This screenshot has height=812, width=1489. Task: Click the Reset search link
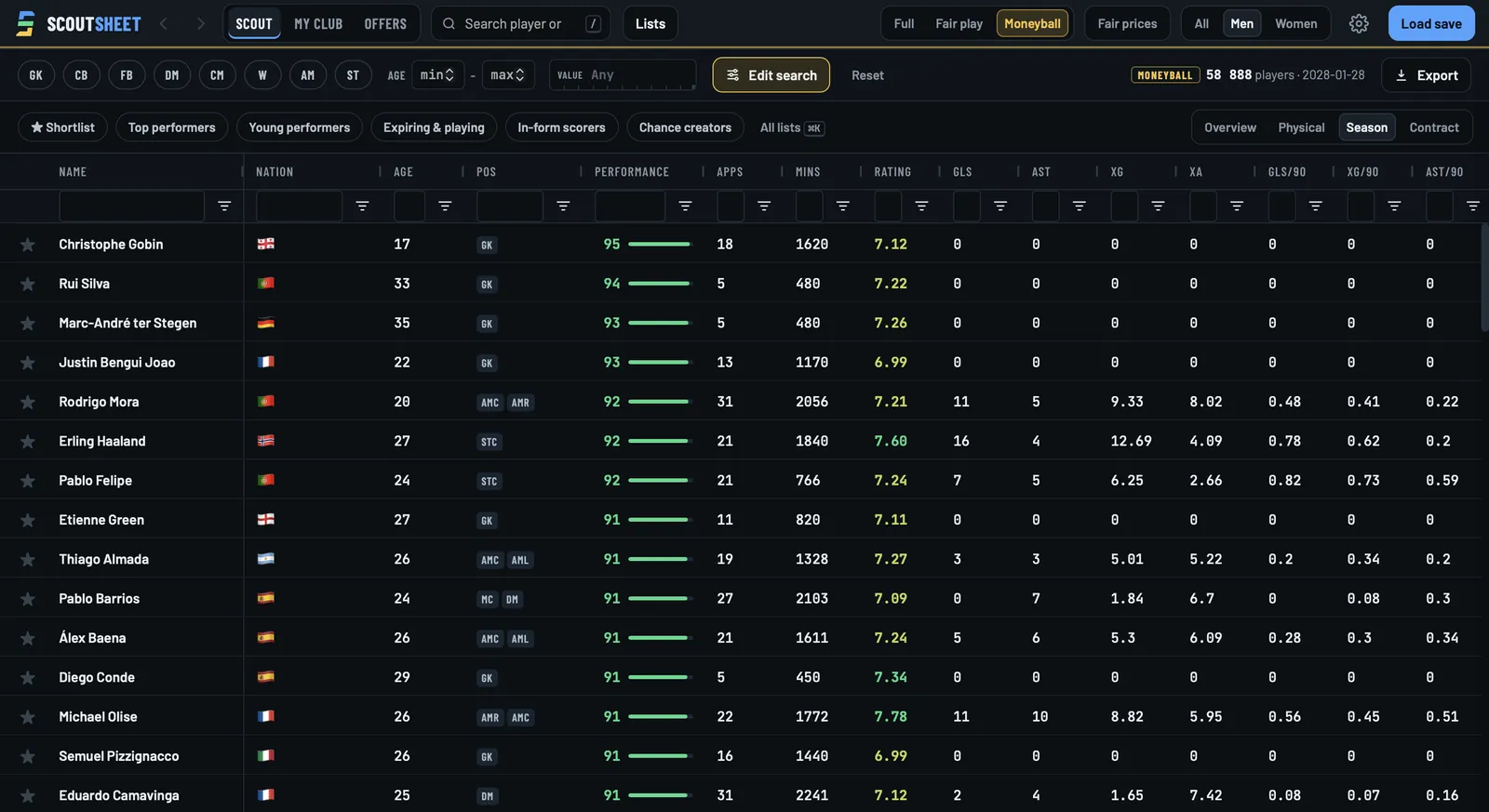867,75
